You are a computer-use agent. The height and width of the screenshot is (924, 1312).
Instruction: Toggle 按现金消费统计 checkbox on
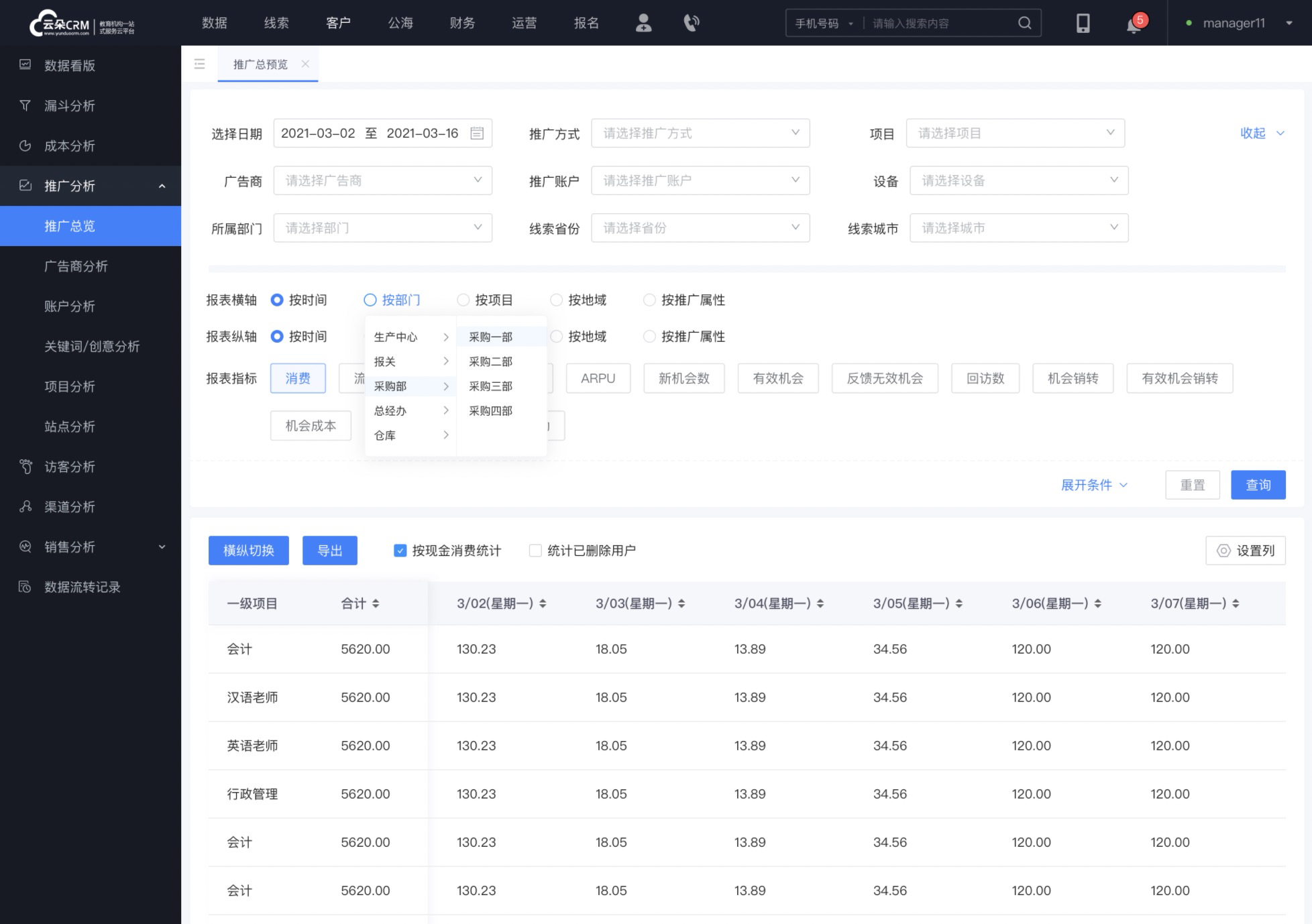coord(402,550)
